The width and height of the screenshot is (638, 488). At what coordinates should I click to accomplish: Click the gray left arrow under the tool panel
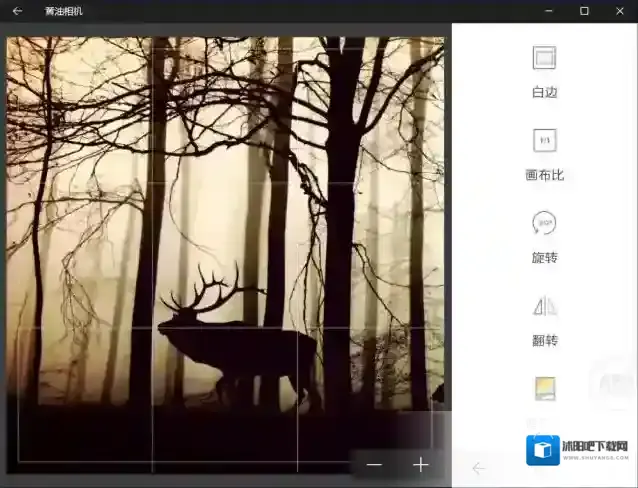(479, 467)
